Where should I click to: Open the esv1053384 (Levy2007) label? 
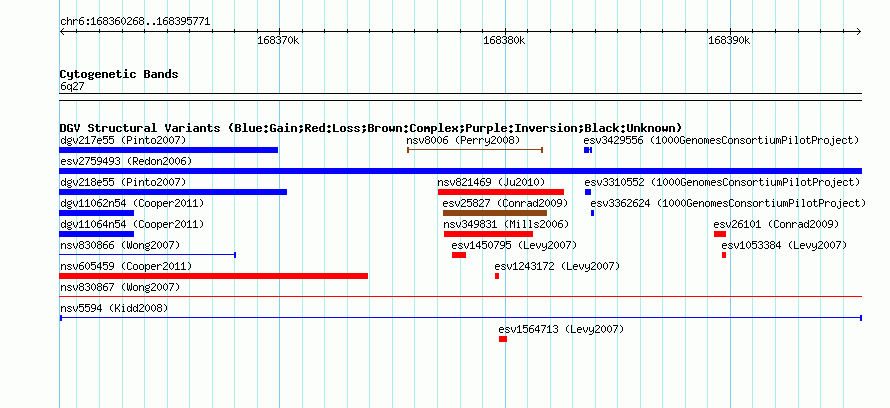click(784, 245)
